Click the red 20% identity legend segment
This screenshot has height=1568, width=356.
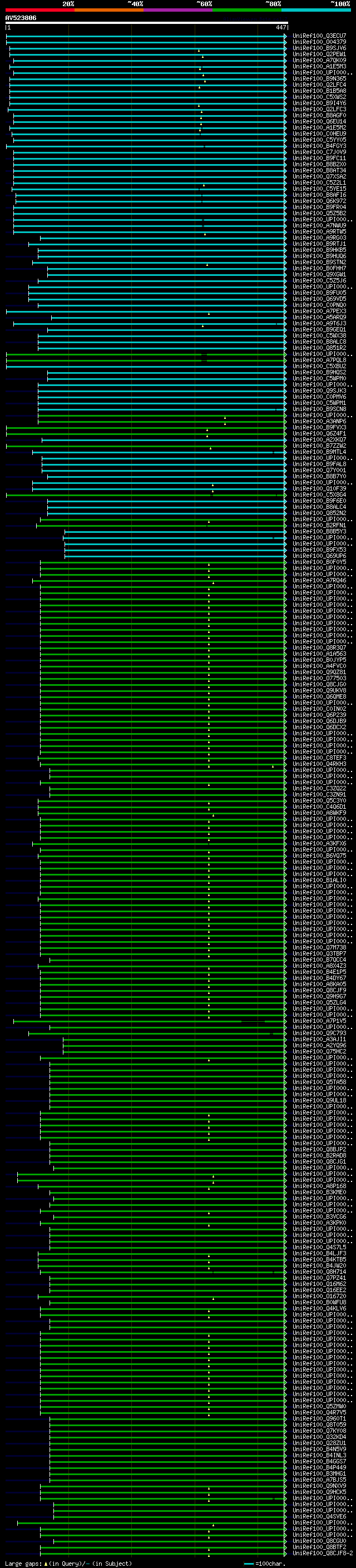(39, 10)
